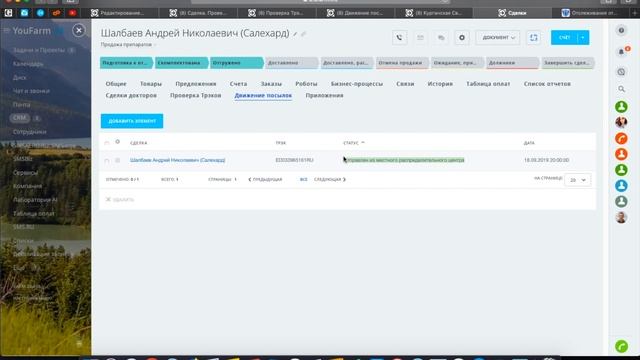The image size is (640, 360).
Task: Click the expand fullscreen icon button
Action: click(x=533, y=38)
